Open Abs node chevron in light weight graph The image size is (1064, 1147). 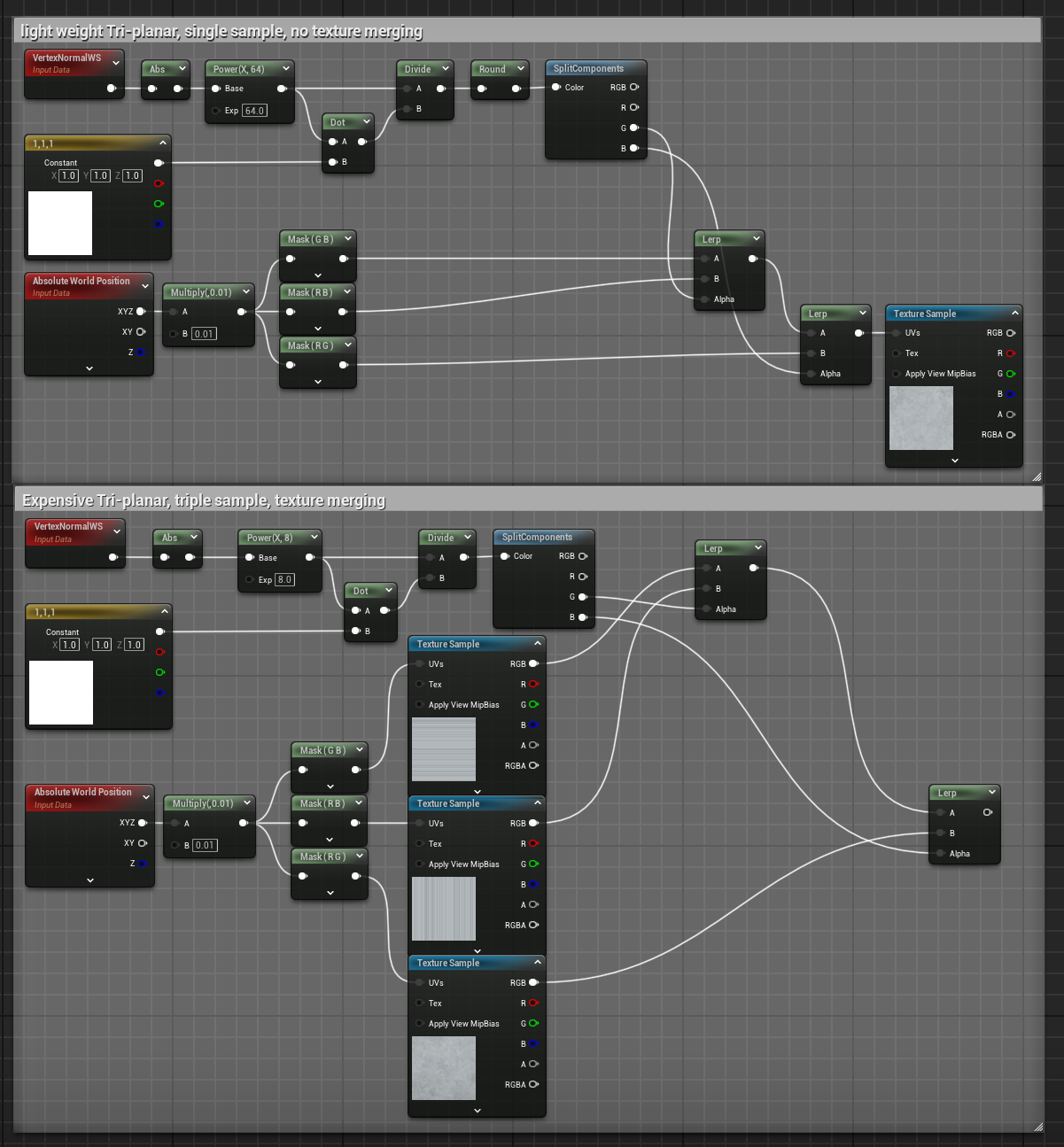(183, 68)
